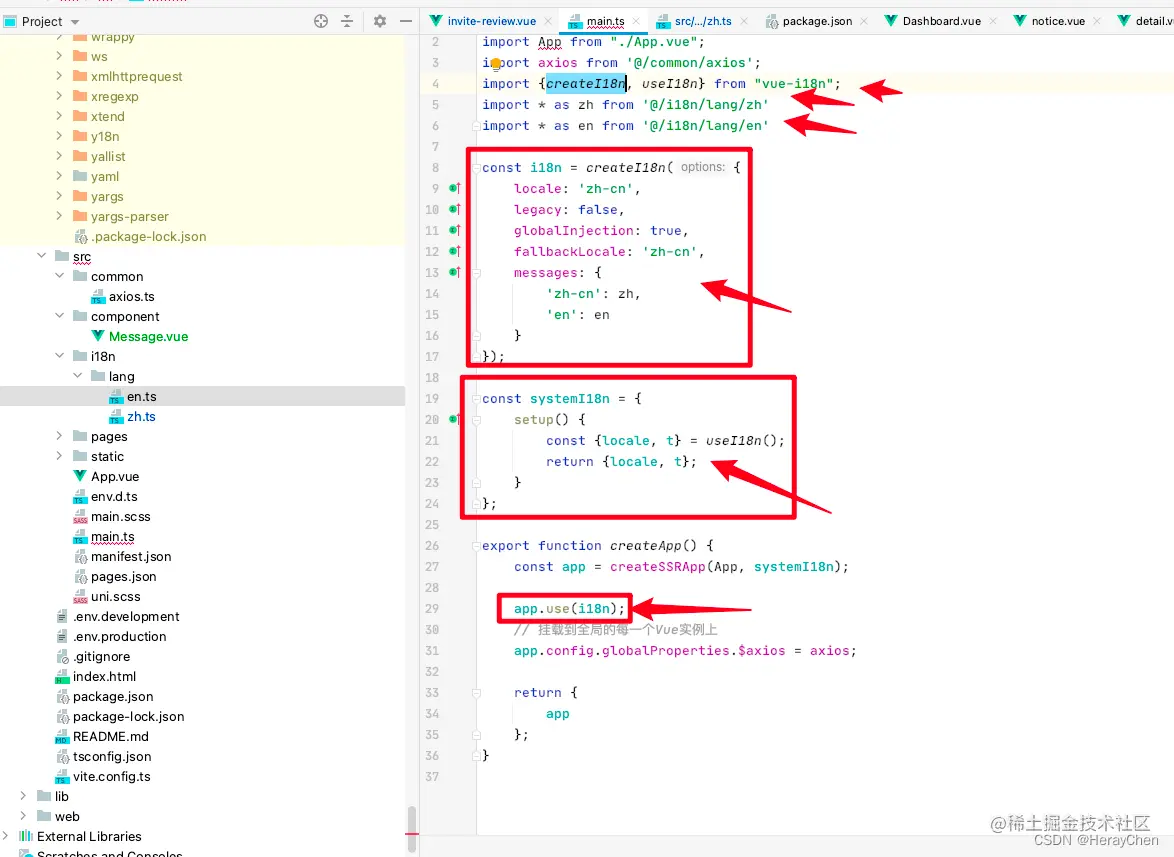Expand the xmlhttprequest folder
The width and height of the screenshot is (1174, 857).
tap(59, 76)
